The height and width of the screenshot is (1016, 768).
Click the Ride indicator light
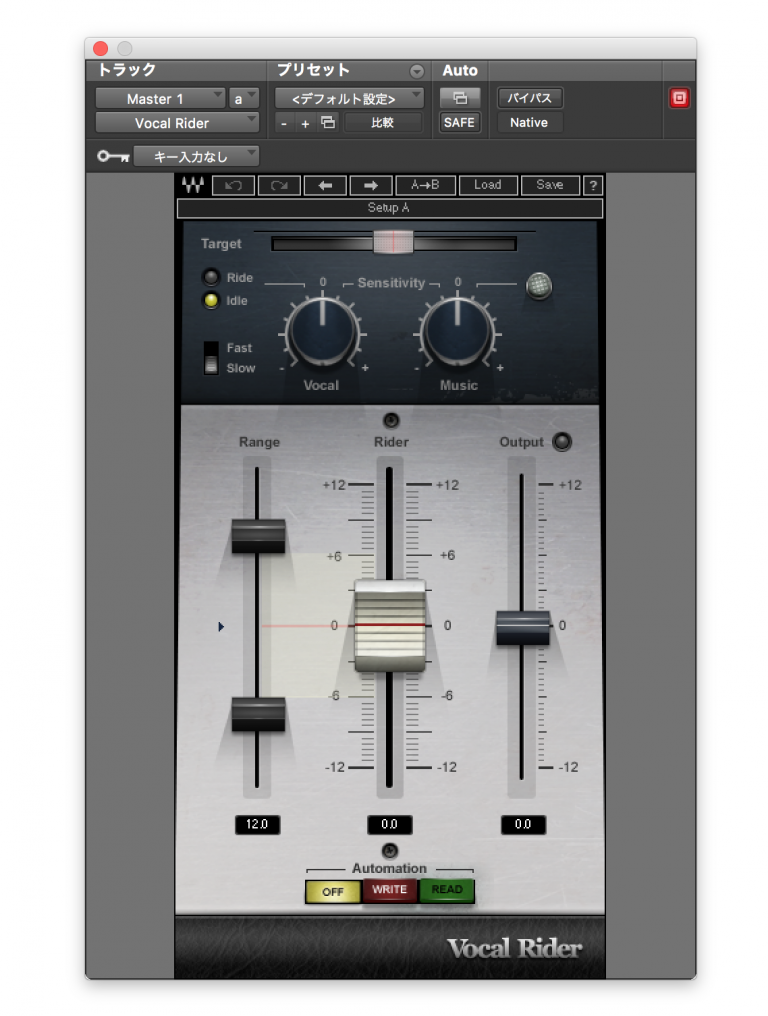pos(211,277)
